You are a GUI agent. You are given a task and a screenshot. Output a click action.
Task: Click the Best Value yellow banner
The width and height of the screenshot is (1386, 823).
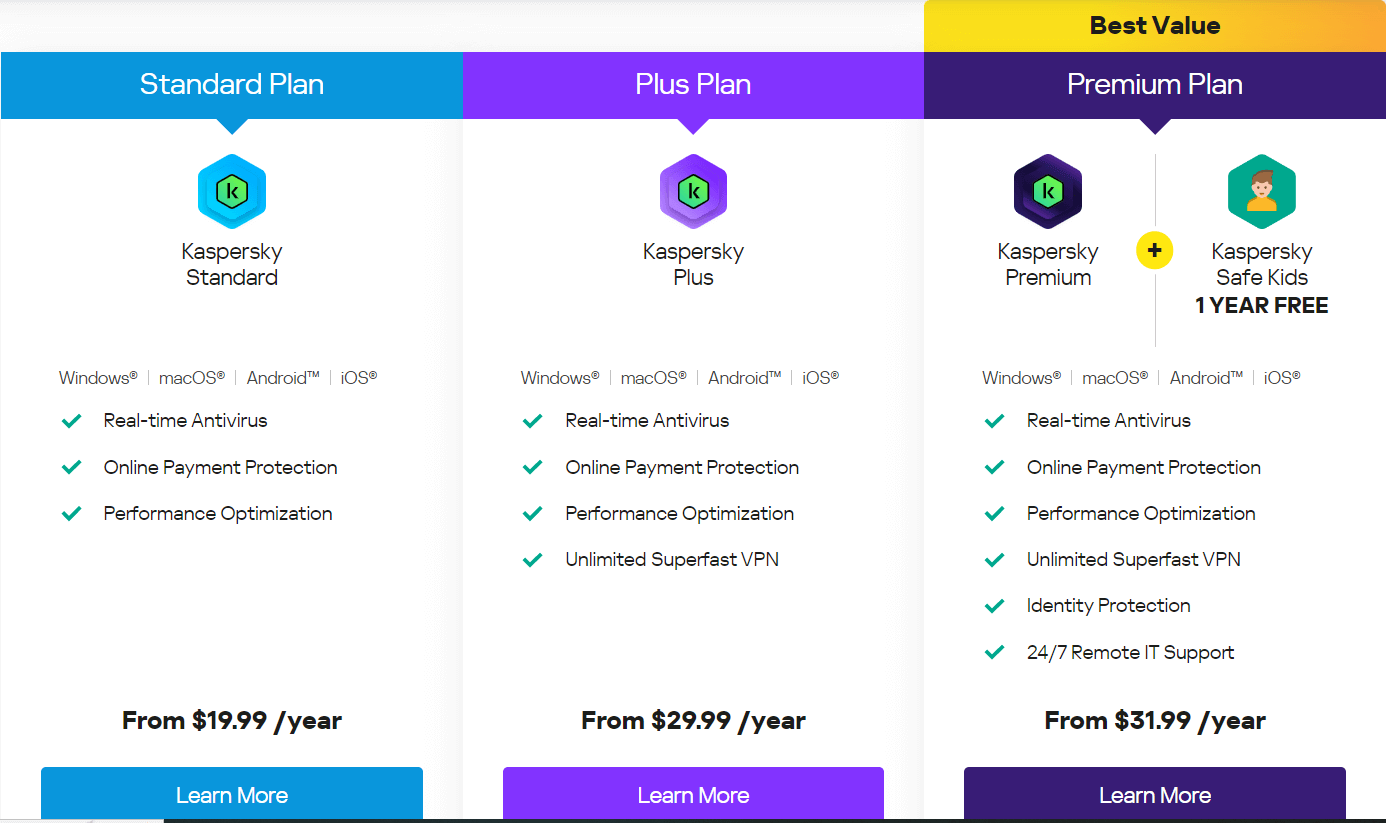tap(1155, 26)
